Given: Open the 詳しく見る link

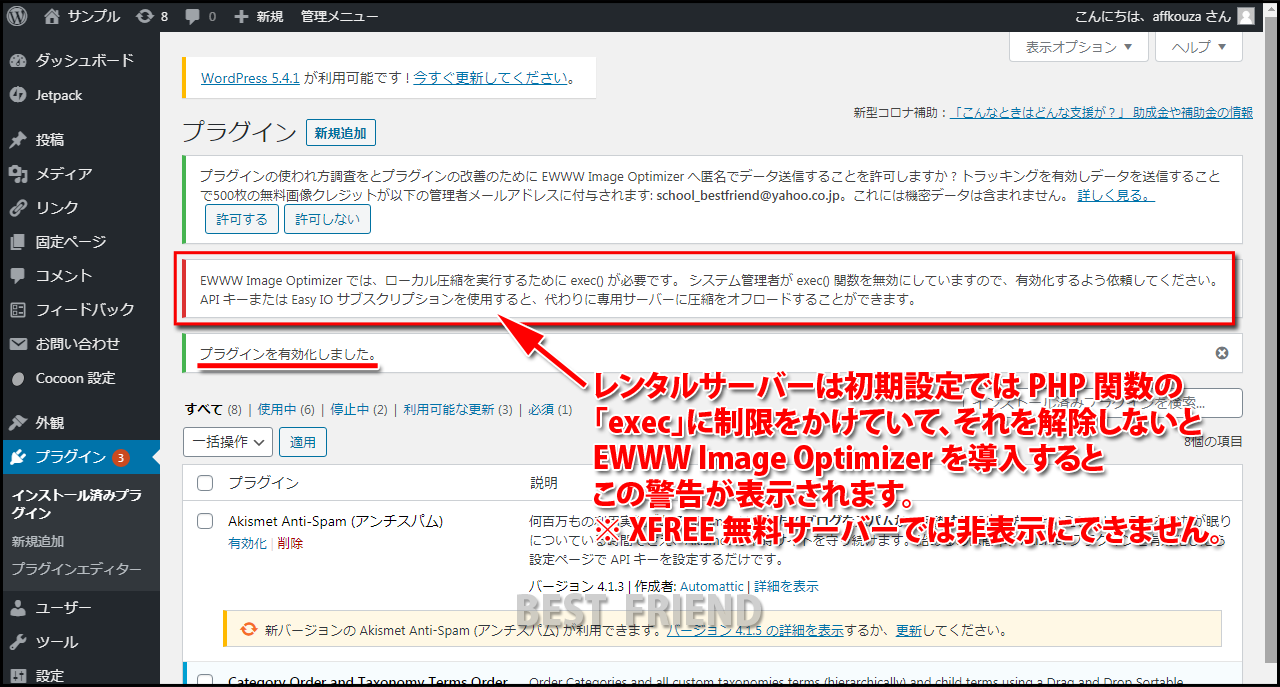Looking at the screenshot, I should point(1116,195).
